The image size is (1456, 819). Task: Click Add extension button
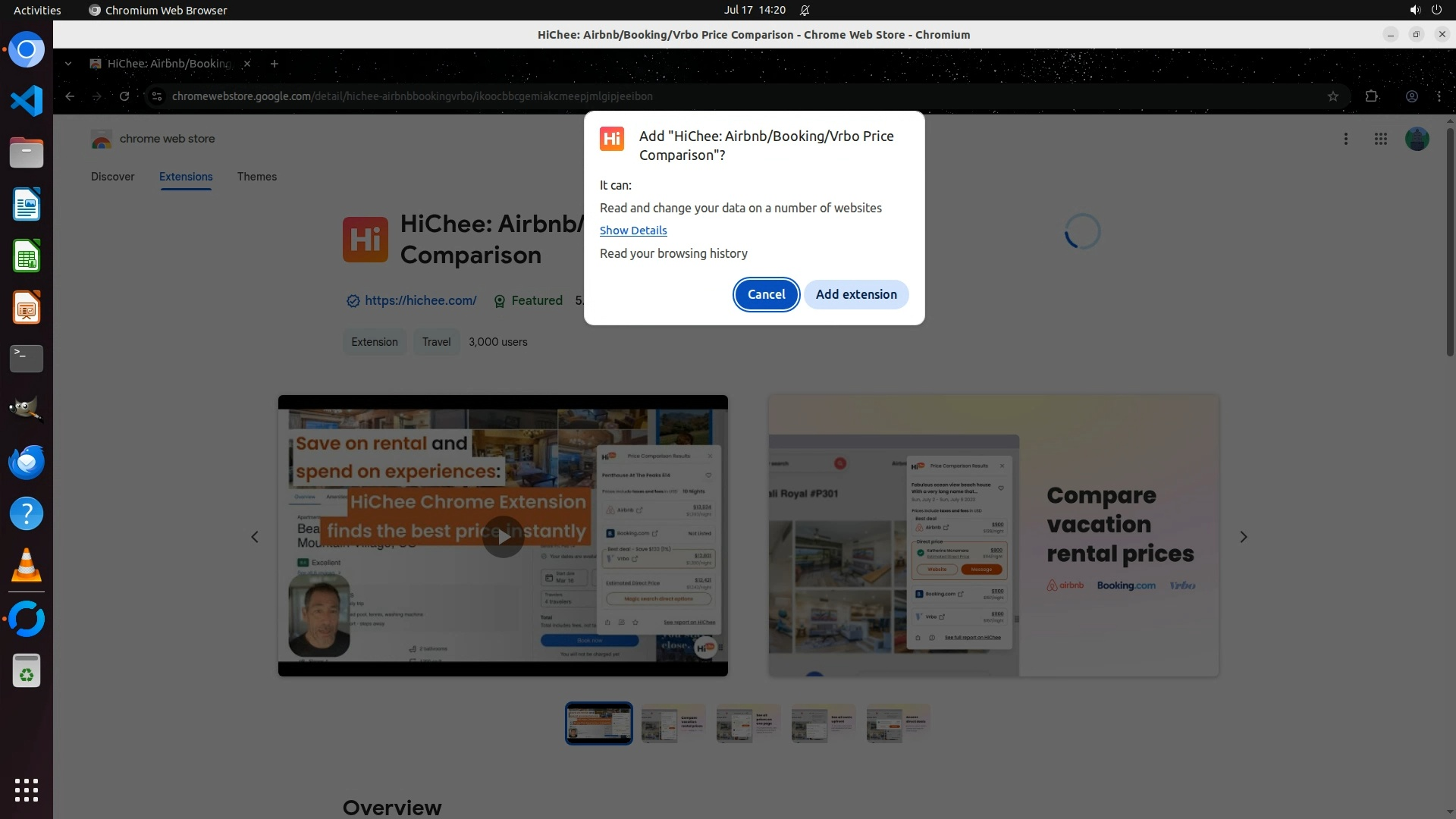tap(855, 294)
